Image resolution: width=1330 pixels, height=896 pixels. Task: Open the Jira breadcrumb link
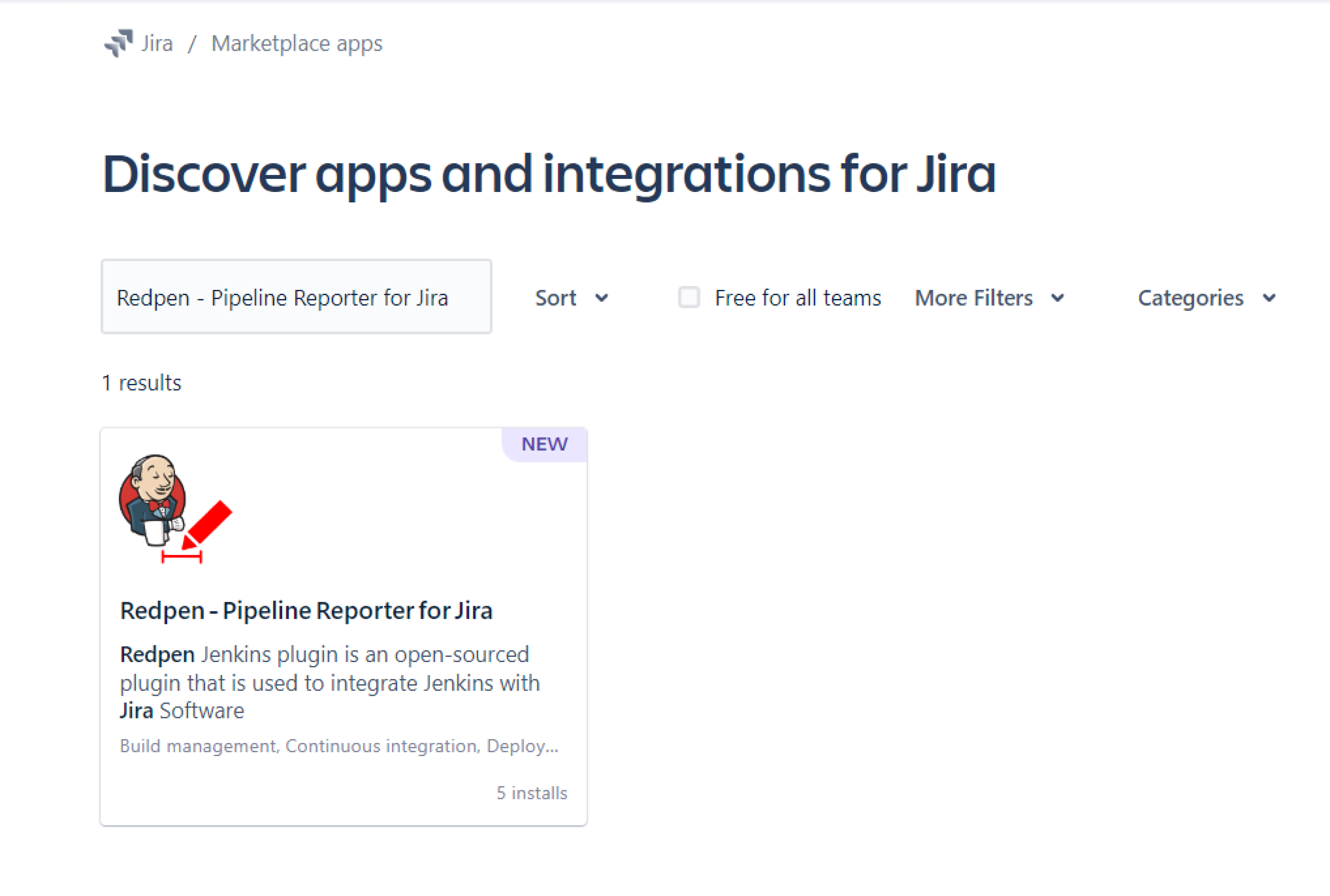tap(157, 43)
